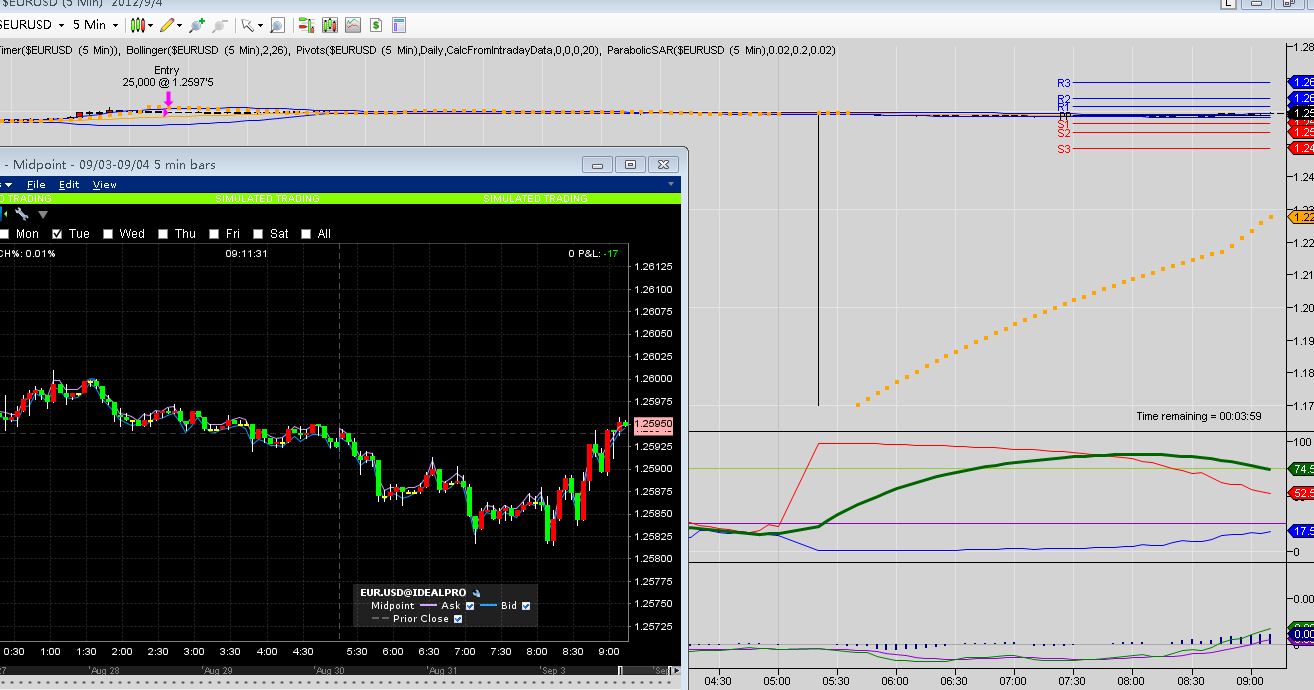1314x690 pixels.
Task: Uncheck the Tue day checkbox
Action: 58,234
